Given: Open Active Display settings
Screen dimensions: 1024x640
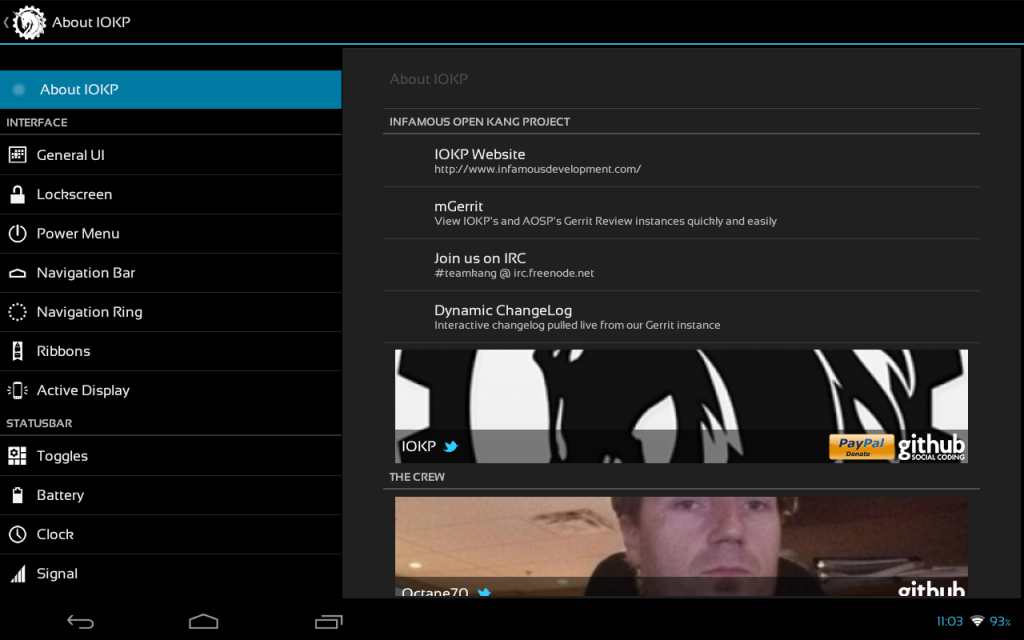Looking at the screenshot, I should (x=170, y=390).
